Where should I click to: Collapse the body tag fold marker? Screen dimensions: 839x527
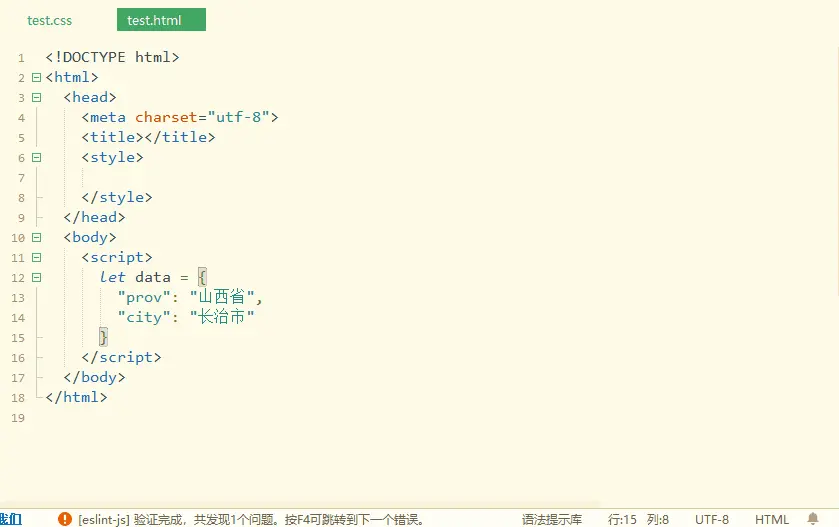point(37,237)
